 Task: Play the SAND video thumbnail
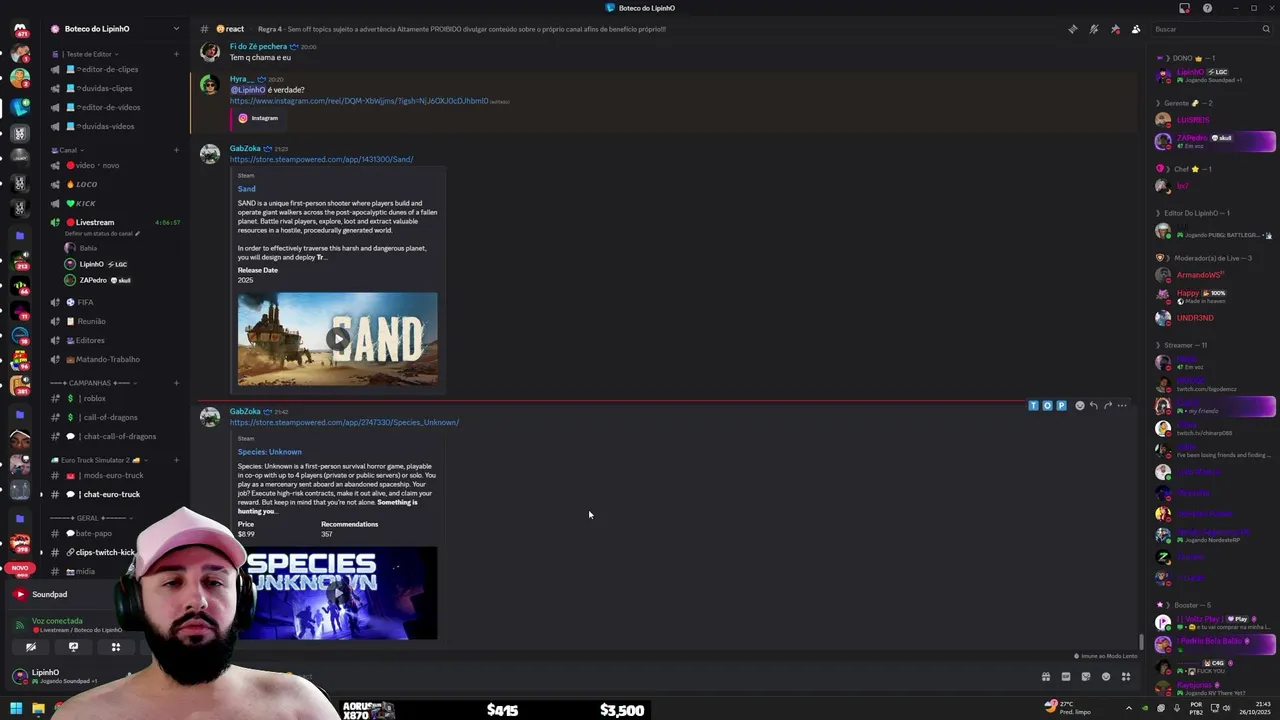point(338,339)
